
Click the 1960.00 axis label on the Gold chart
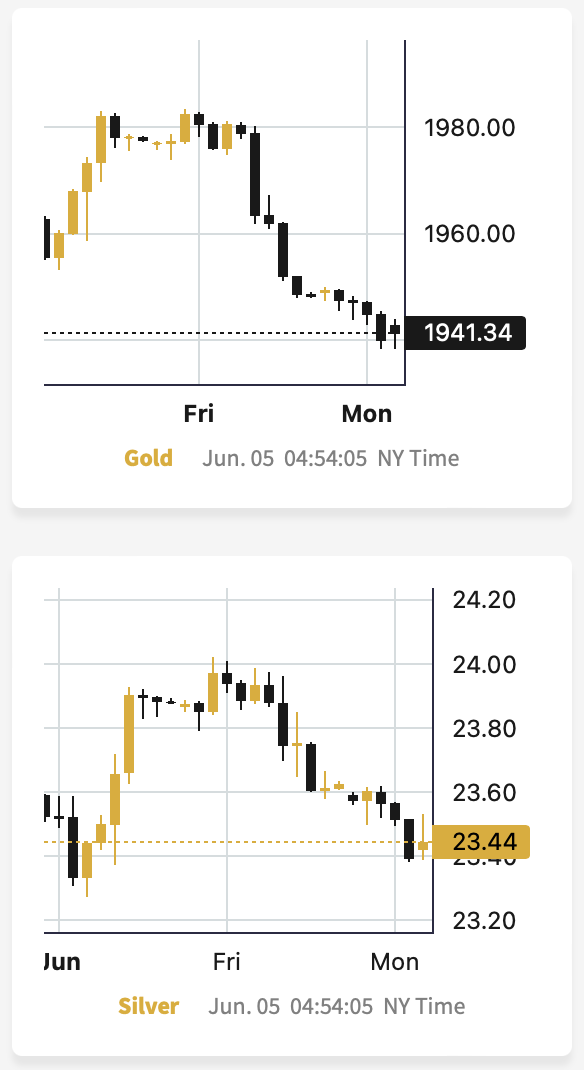469,234
